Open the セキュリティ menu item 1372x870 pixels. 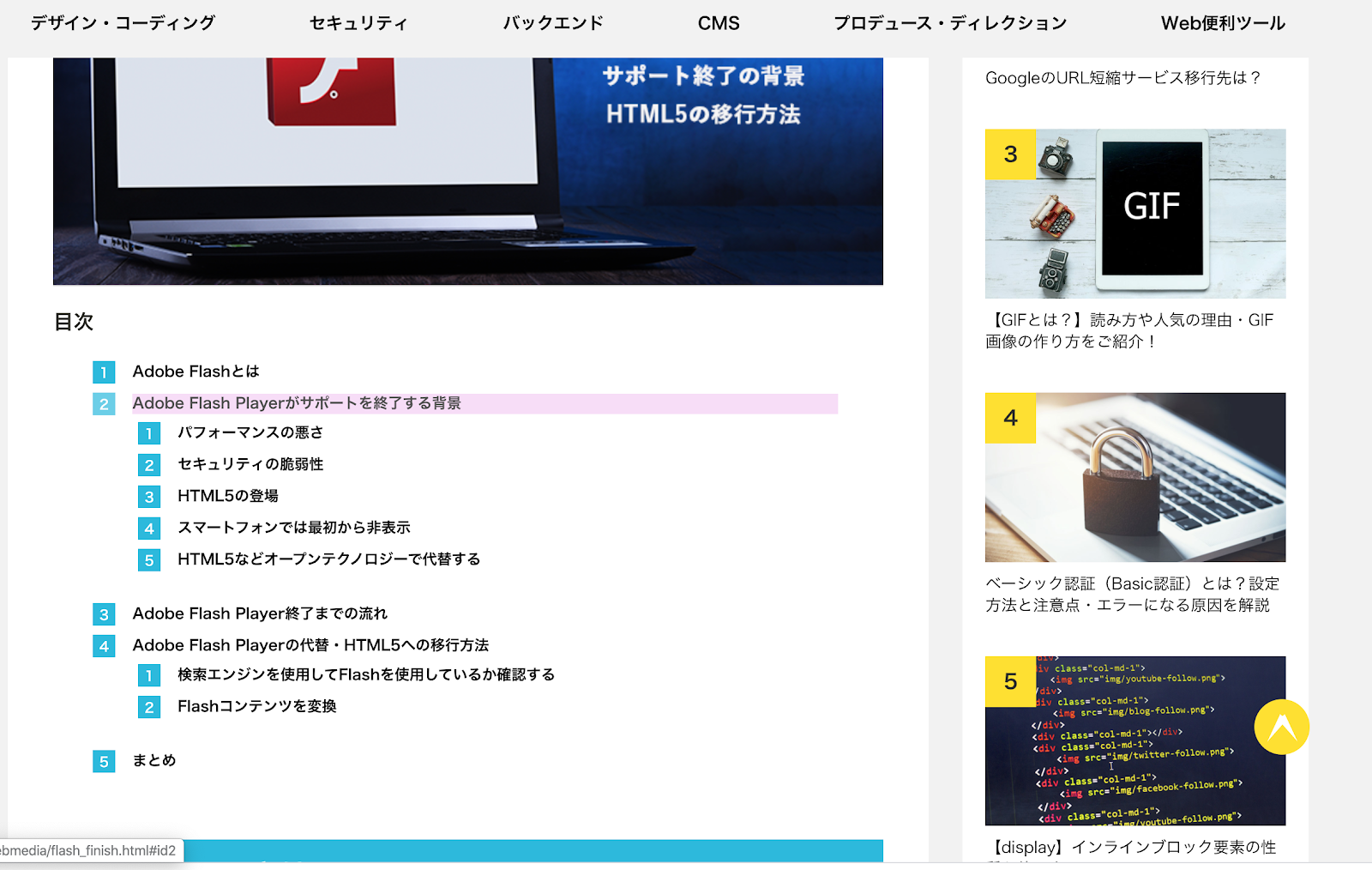(358, 23)
